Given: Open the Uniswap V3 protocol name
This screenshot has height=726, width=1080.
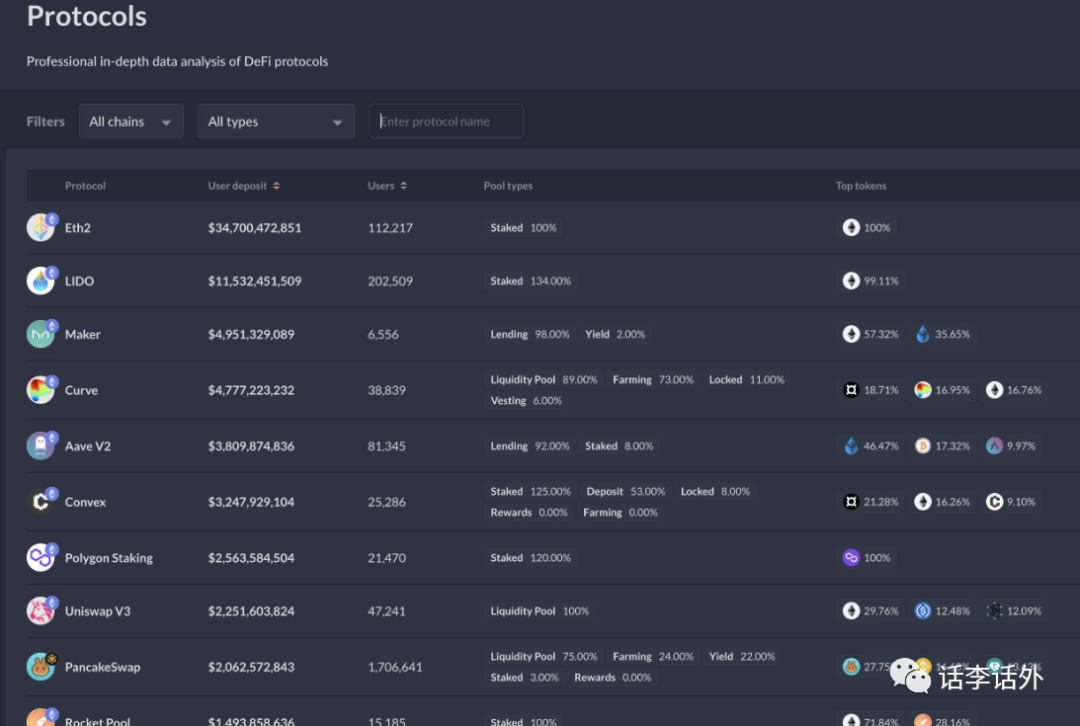Looking at the screenshot, I should click(x=97, y=611).
